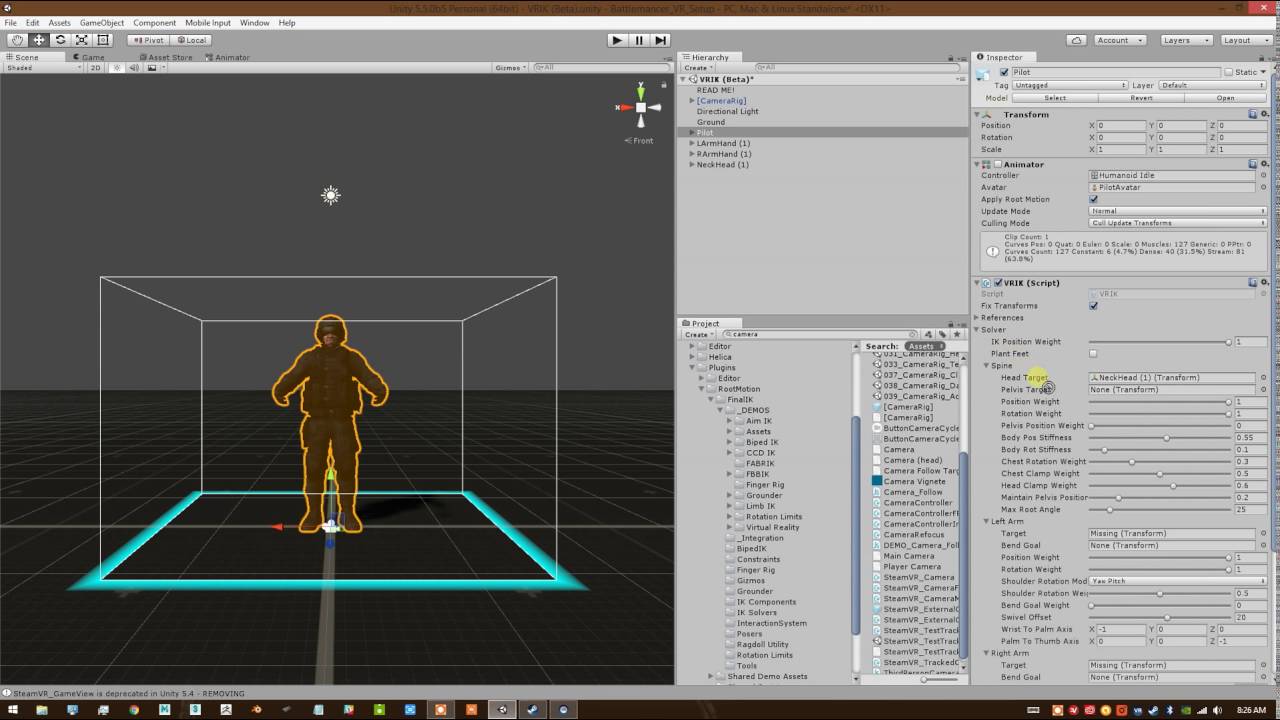Open the Cloud services icon beside Account
Image resolution: width=1280 pixels, height=720 pixels.
(1076, 40)
